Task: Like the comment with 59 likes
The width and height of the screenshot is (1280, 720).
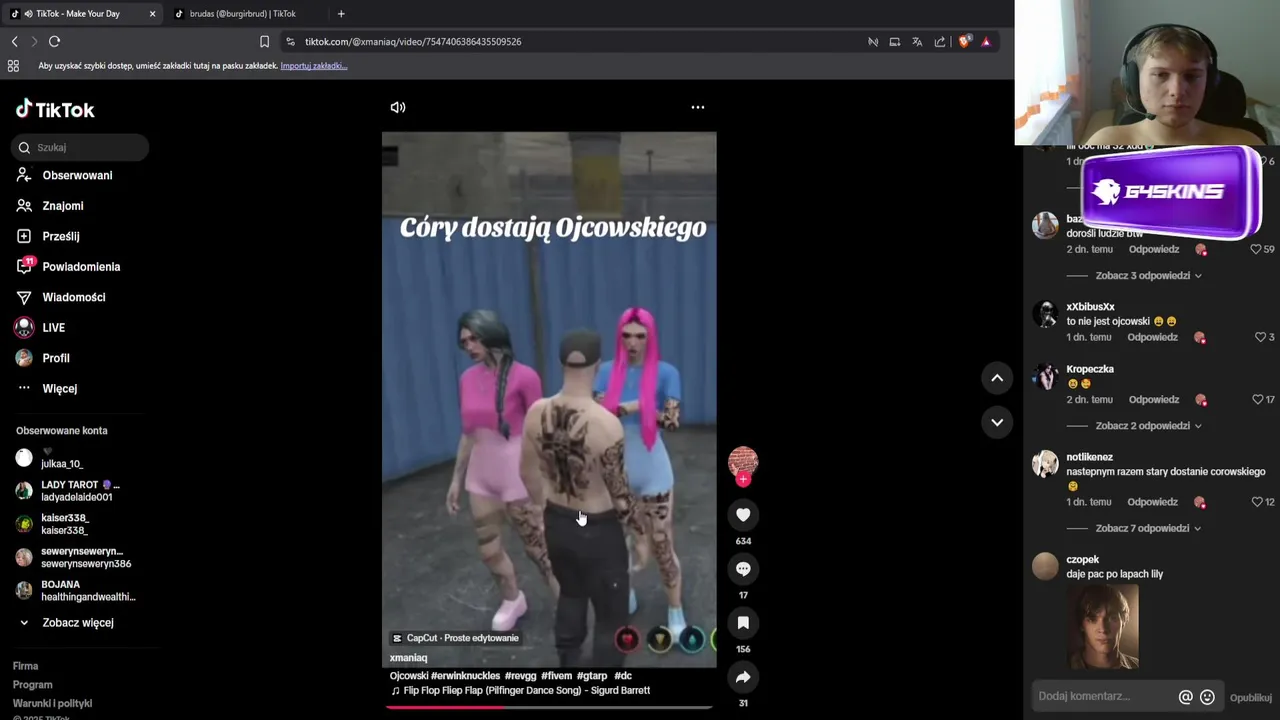Action: click(x=1256, y=249)
